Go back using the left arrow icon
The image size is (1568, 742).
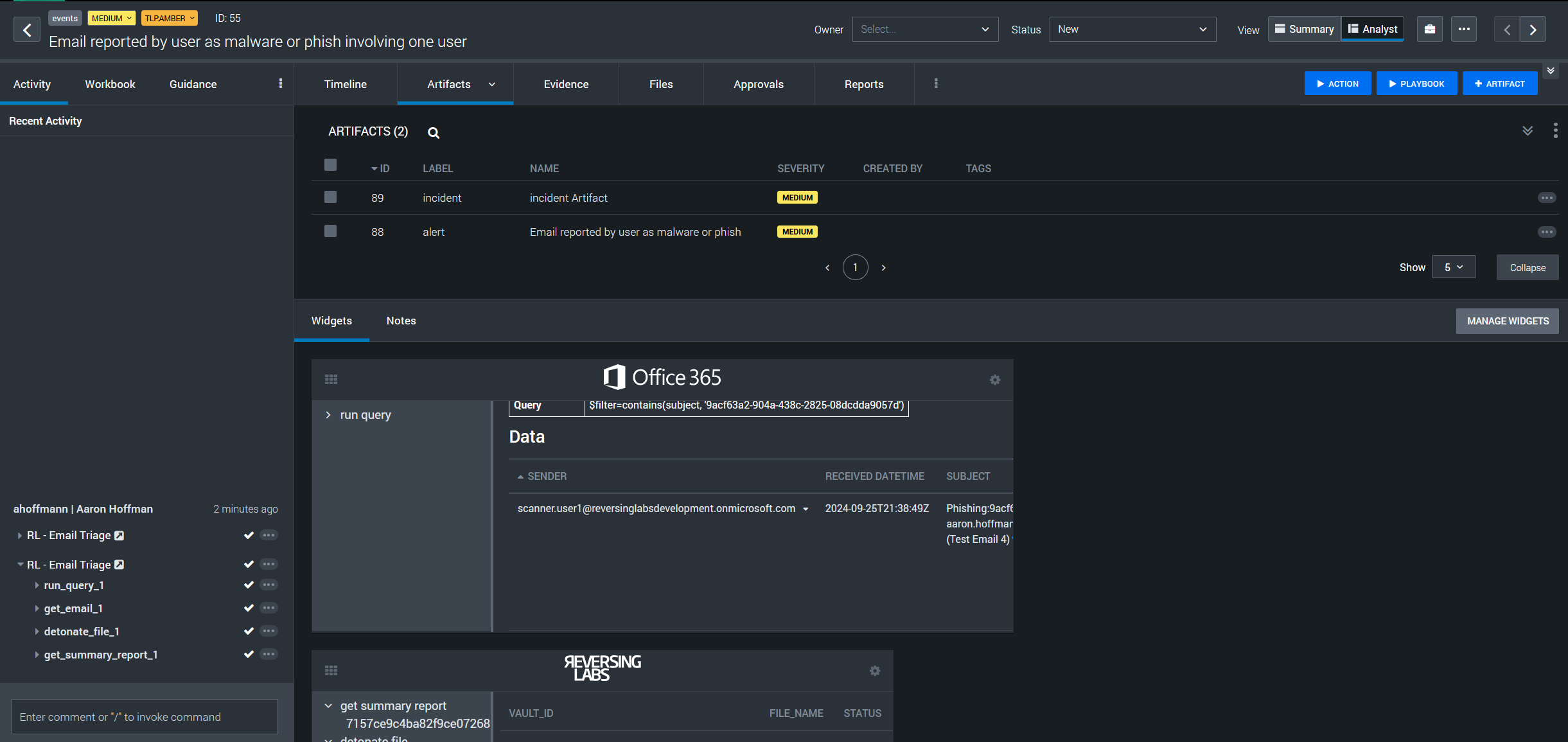pos(27,30)
